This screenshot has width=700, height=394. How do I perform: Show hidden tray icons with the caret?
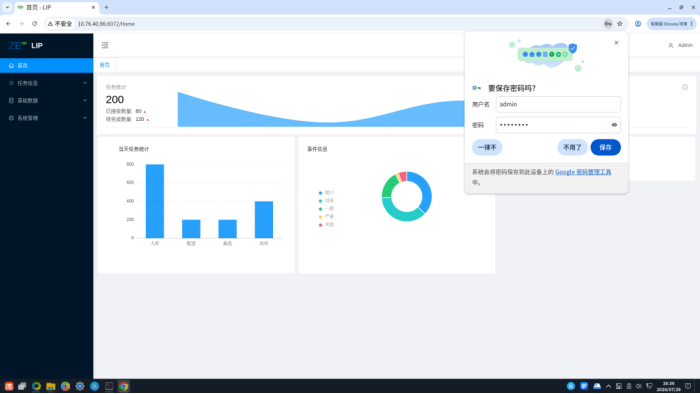(x=608, y=386)
